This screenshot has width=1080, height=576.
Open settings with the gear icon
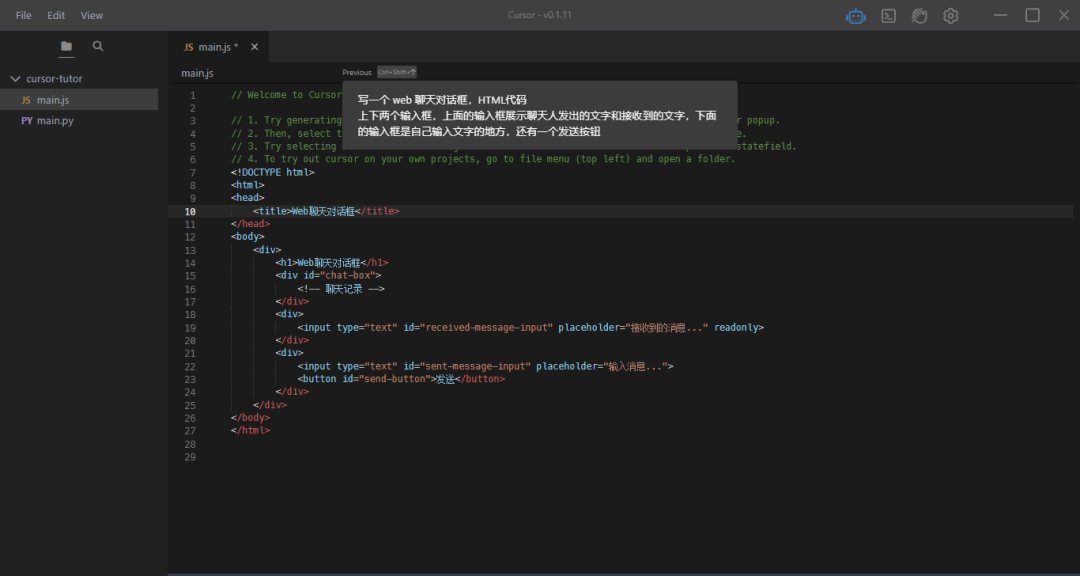951,16
